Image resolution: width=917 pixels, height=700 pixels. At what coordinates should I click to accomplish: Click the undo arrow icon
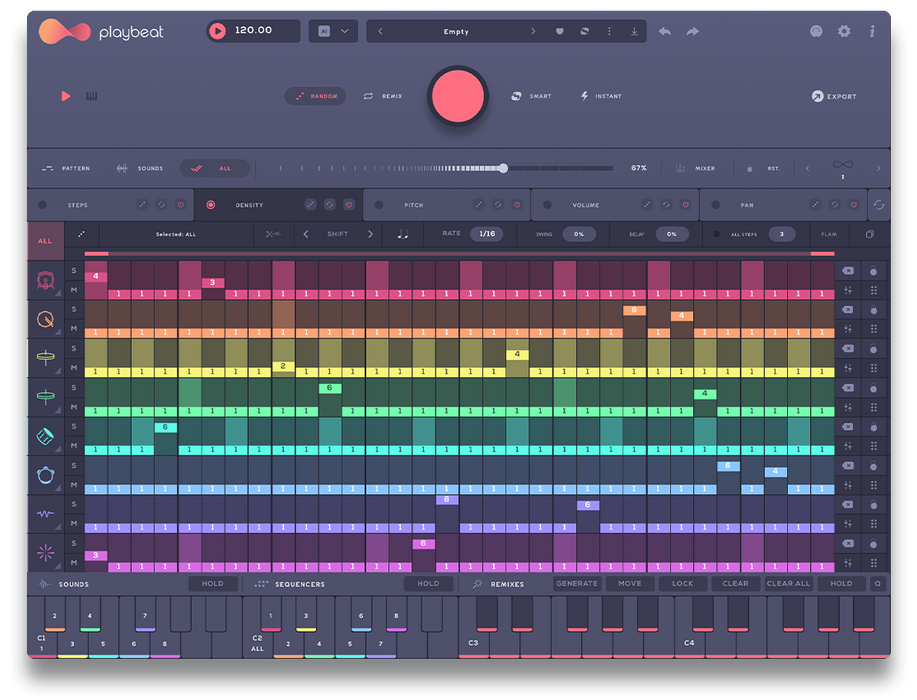tap(665, 32)
